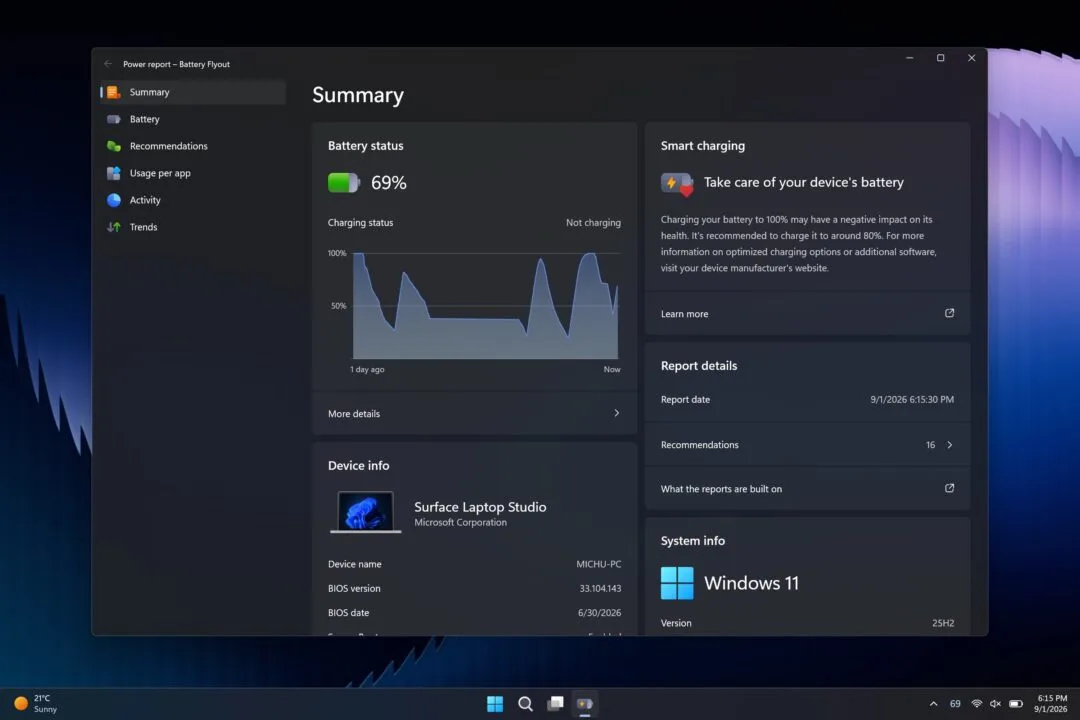Click the BIOS version 33.104.143 value
Image resolution: width=1080 pixels, height=720 pixels.
pos(600,588)
